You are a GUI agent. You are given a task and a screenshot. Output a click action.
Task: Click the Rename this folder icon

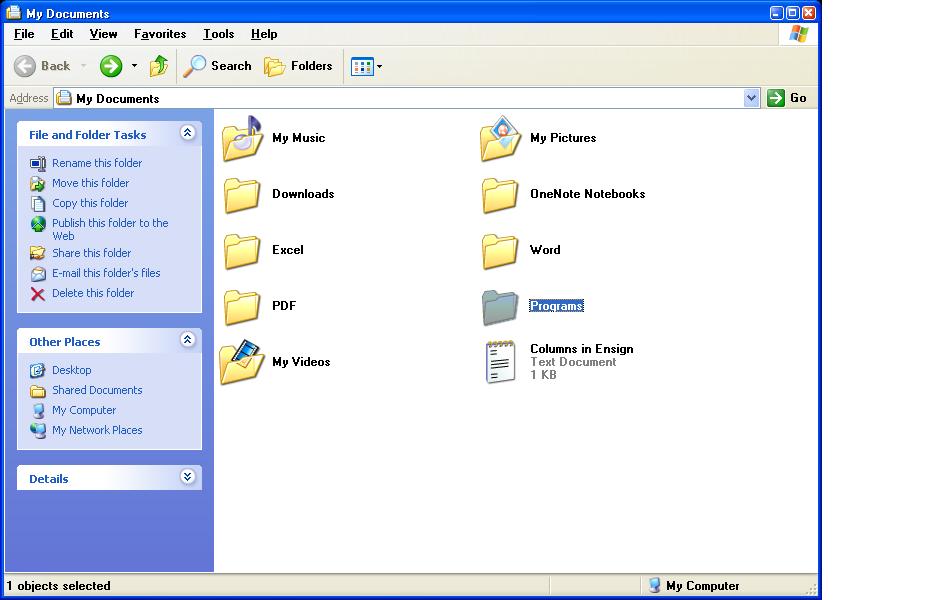[x=38, y=164]
